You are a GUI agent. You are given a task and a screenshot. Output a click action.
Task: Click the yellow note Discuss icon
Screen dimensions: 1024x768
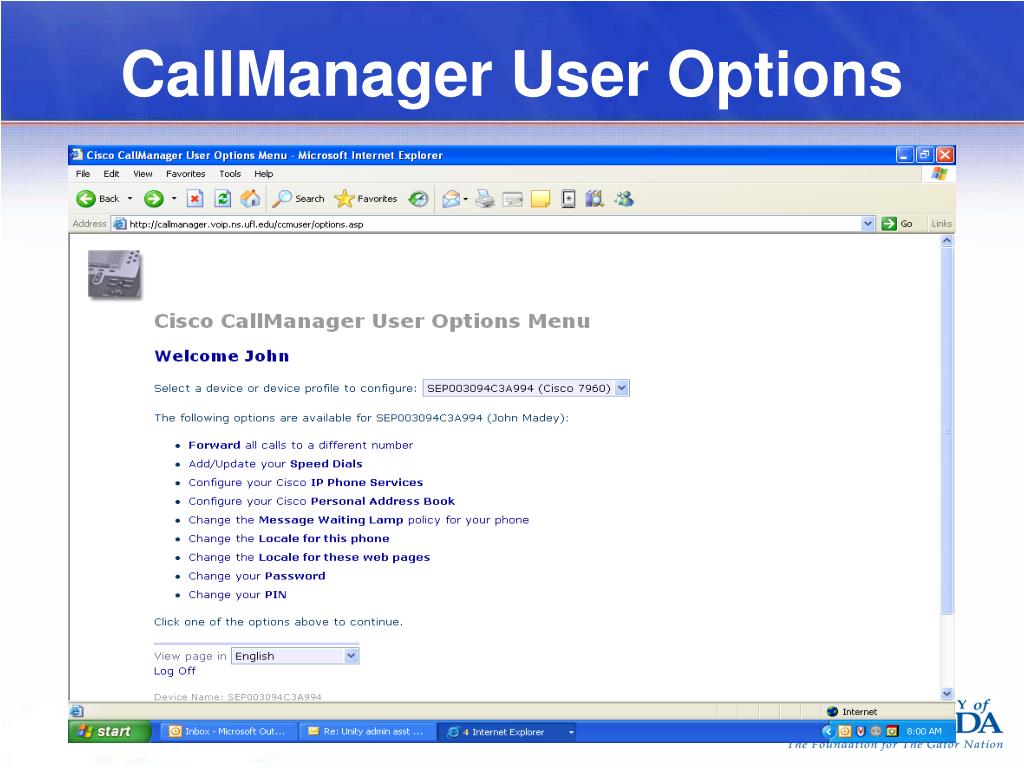[541, 199]
